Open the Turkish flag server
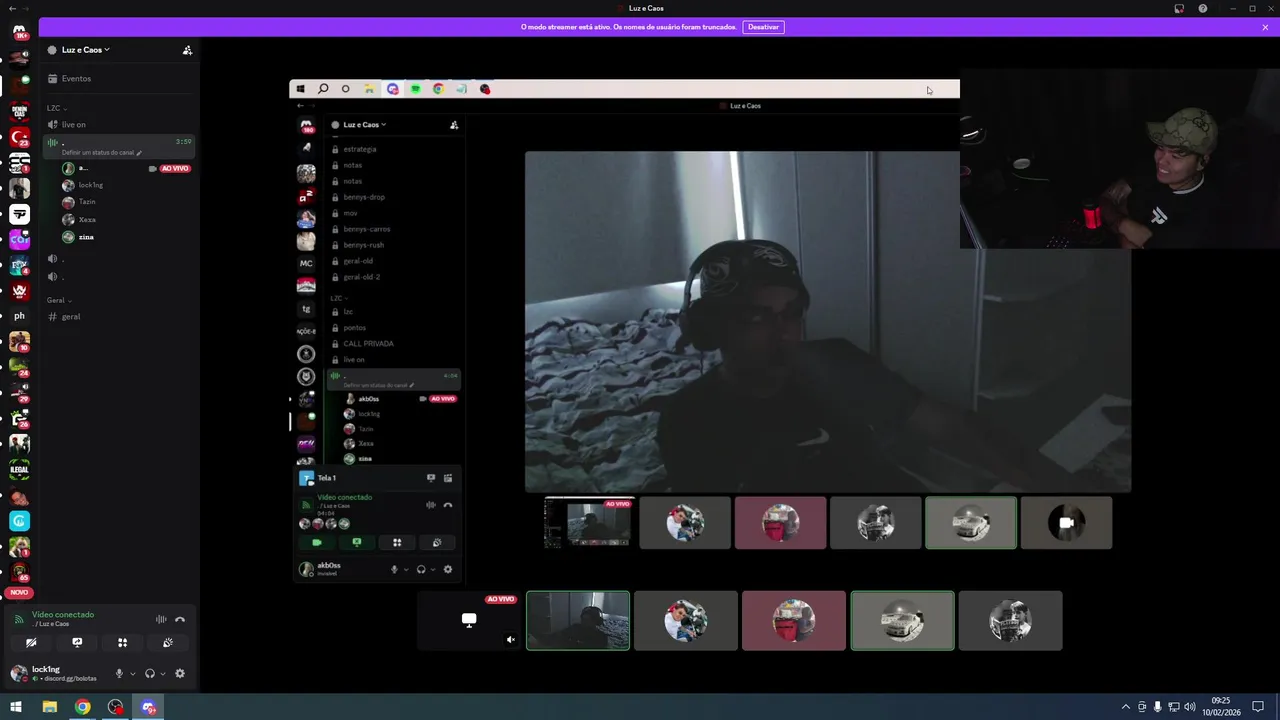 pos(19,136)
